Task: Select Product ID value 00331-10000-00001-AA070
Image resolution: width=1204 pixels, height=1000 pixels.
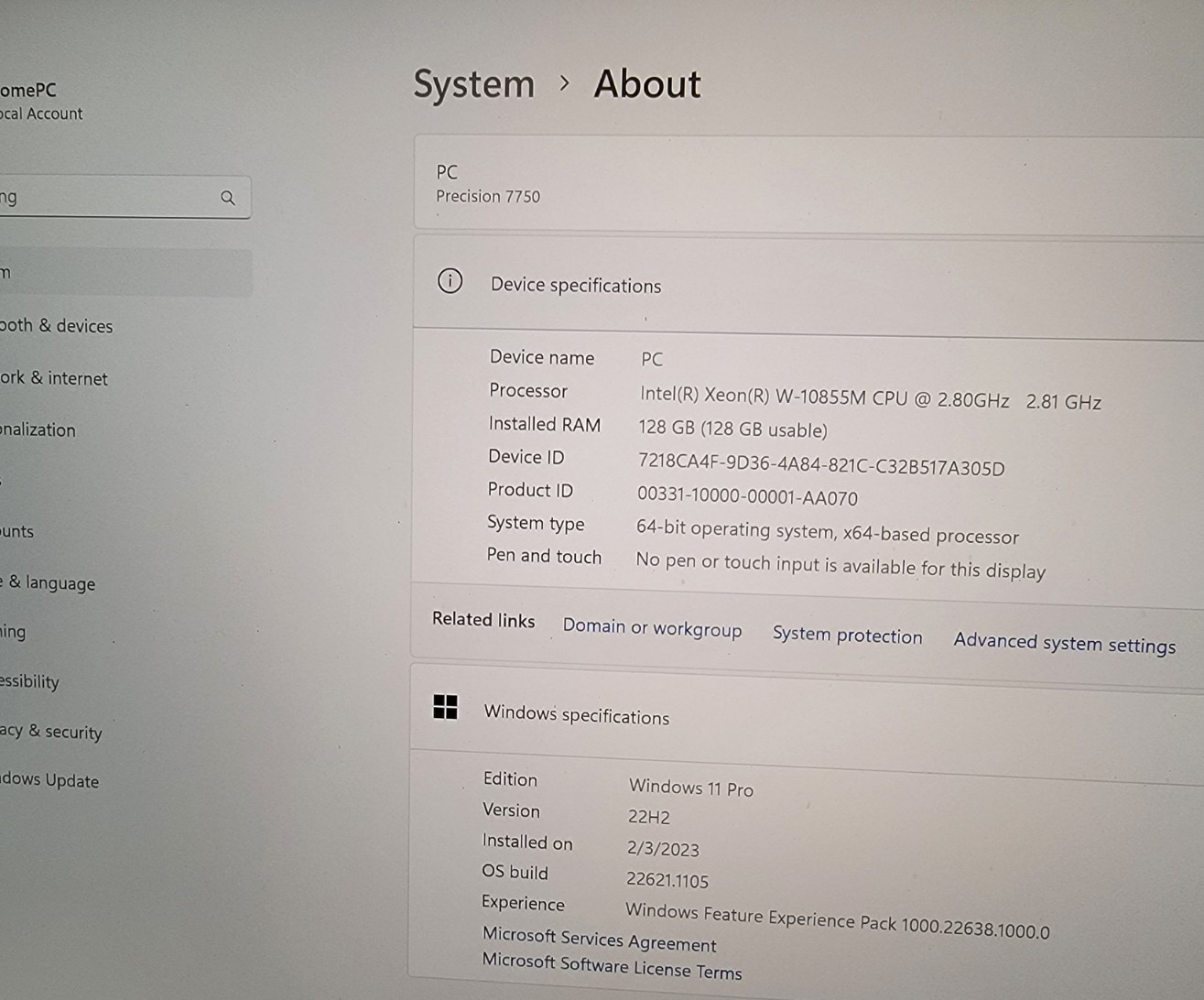Action: tap(747, 497)
